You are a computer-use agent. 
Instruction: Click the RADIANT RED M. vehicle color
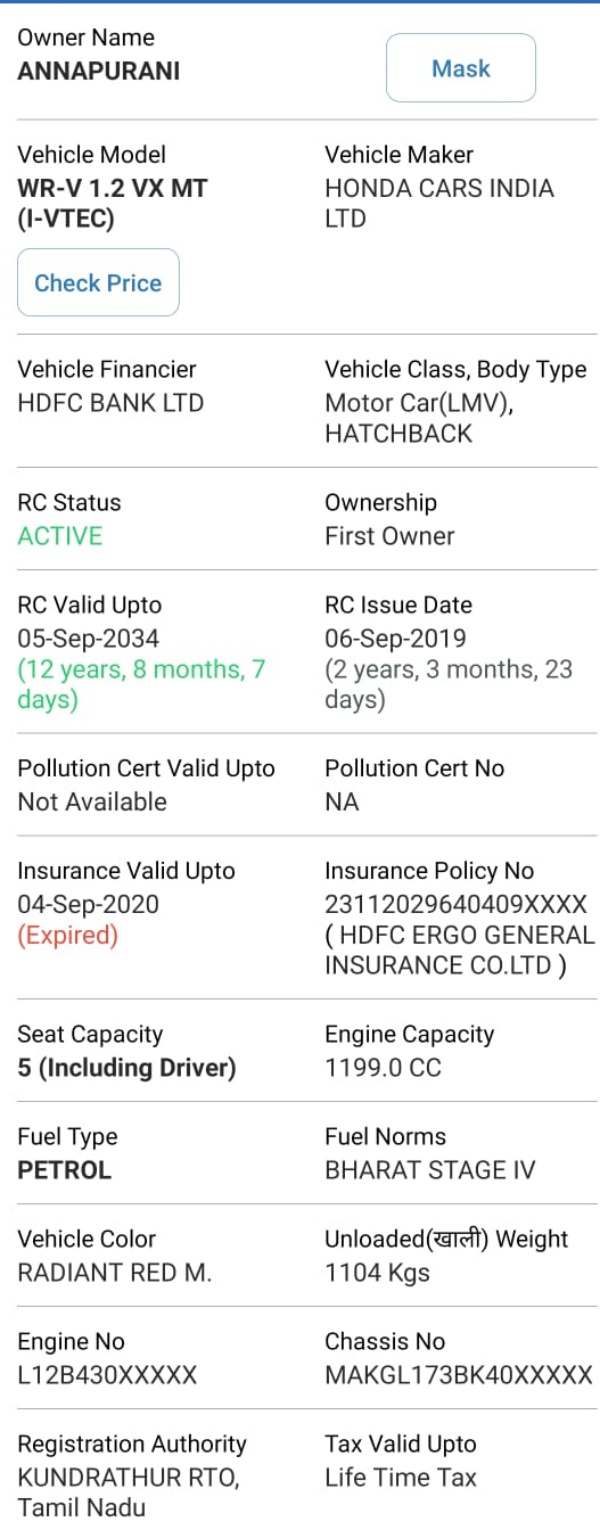tap(115, 1273)
